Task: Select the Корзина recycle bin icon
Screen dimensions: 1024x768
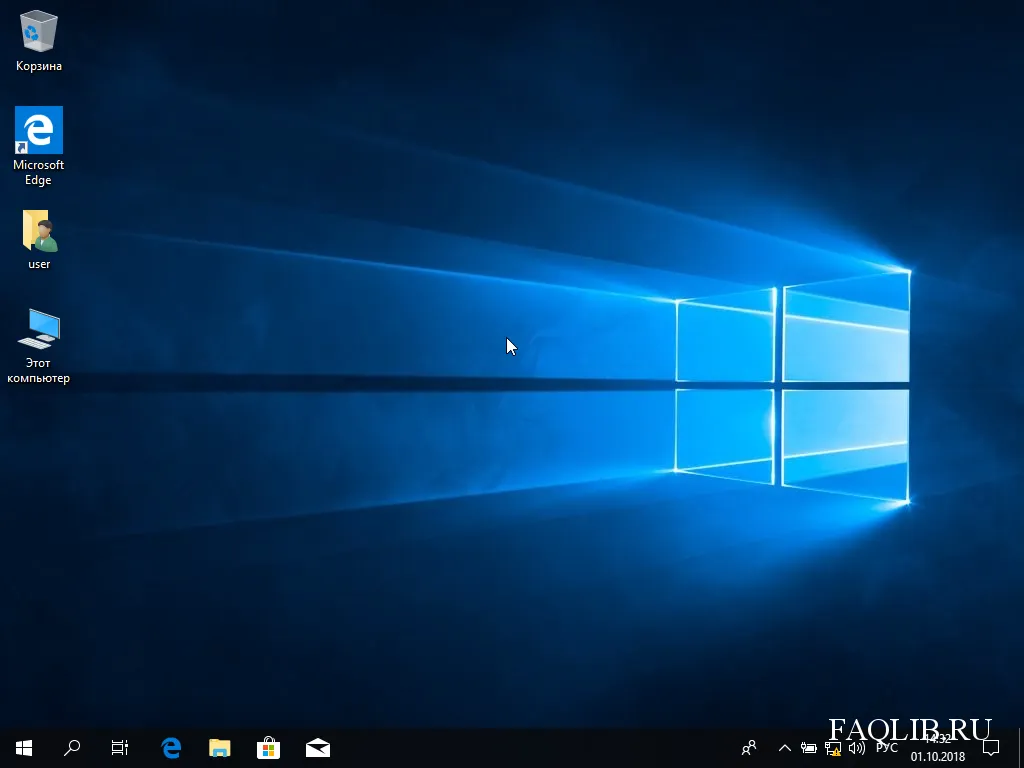Action: tap(39, 40)
